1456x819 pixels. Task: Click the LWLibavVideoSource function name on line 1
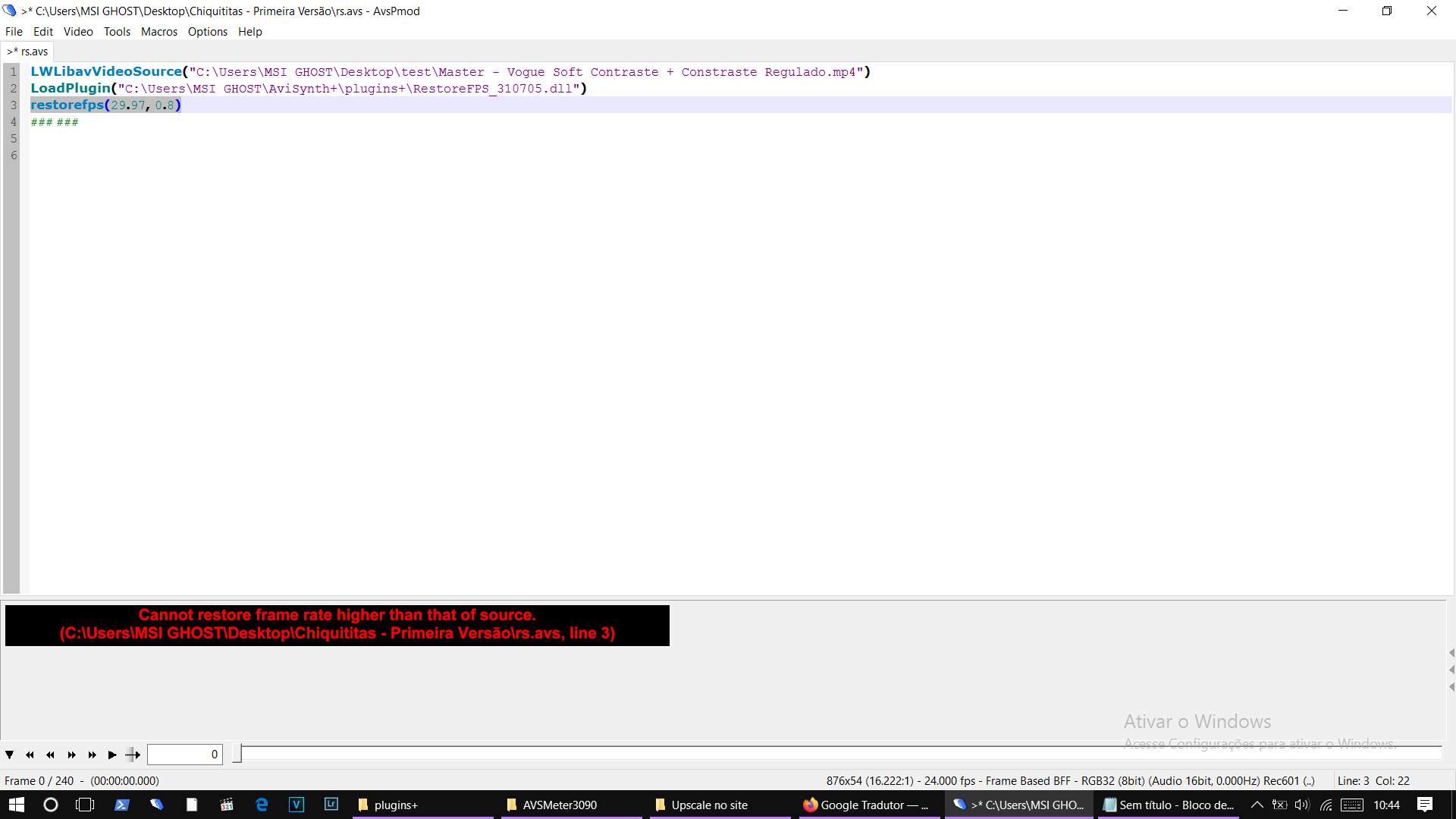[x=106, y=71]
